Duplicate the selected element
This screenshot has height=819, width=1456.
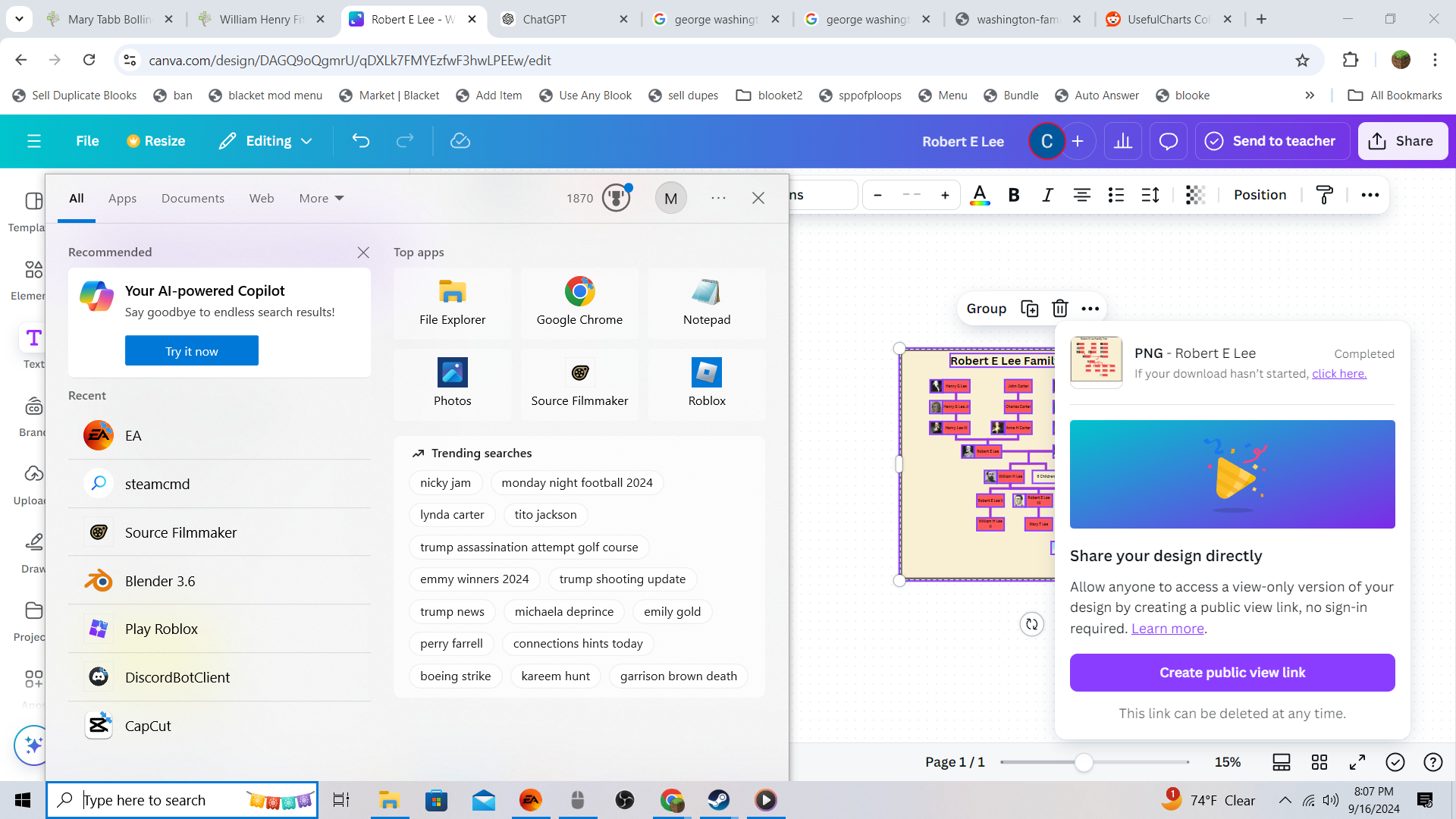tap(1030, 309)
